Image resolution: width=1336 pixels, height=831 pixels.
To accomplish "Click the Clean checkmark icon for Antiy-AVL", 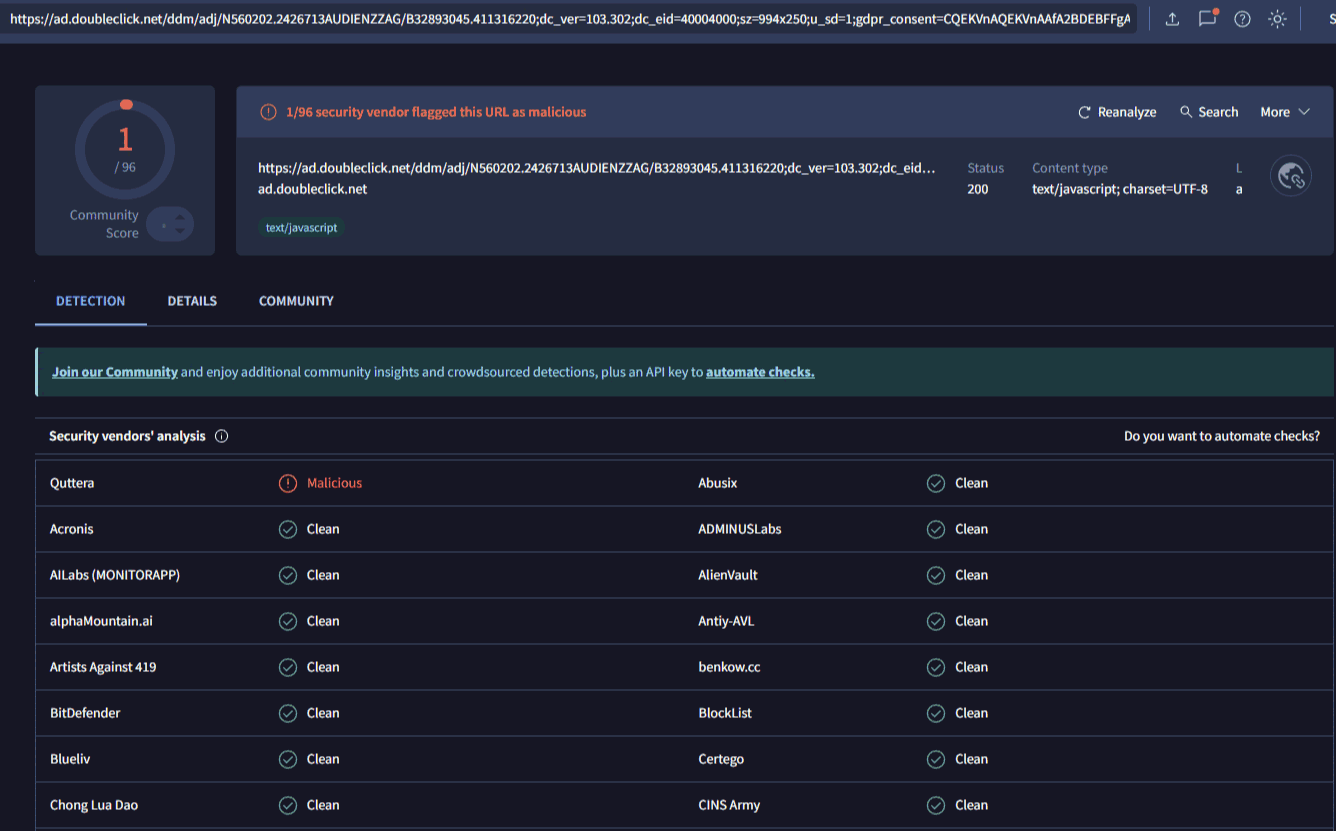I will (x=936, y=621).
